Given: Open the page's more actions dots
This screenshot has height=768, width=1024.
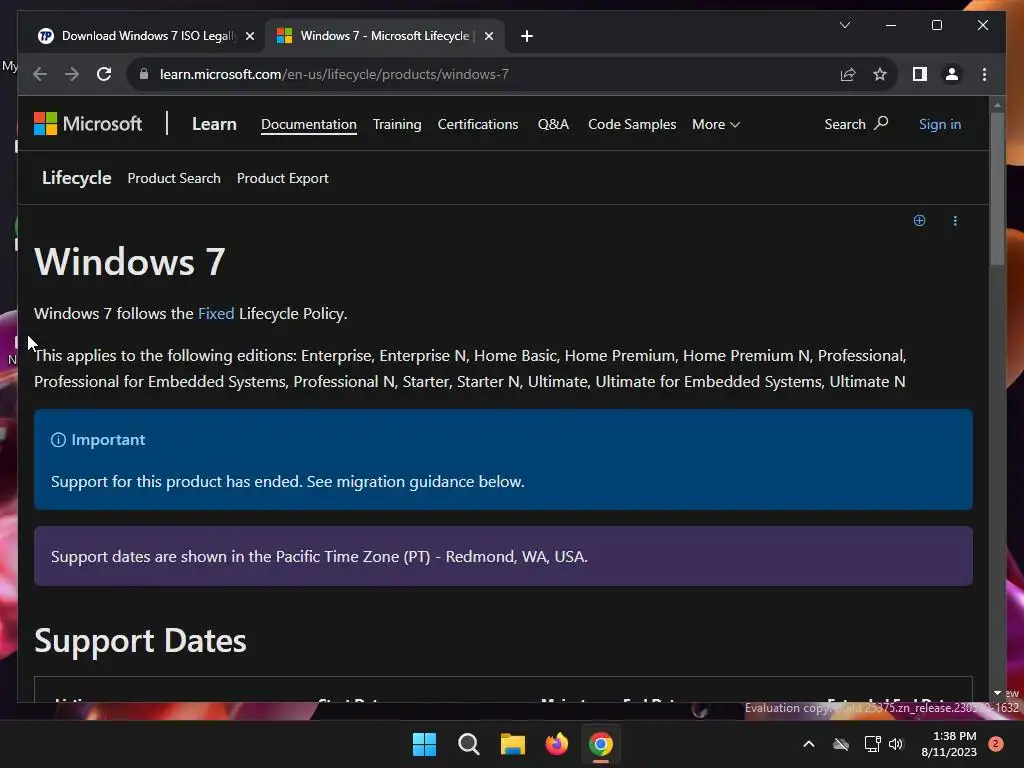Looking at the screenshot, I should pyautogui.click(x=955, y=221).
